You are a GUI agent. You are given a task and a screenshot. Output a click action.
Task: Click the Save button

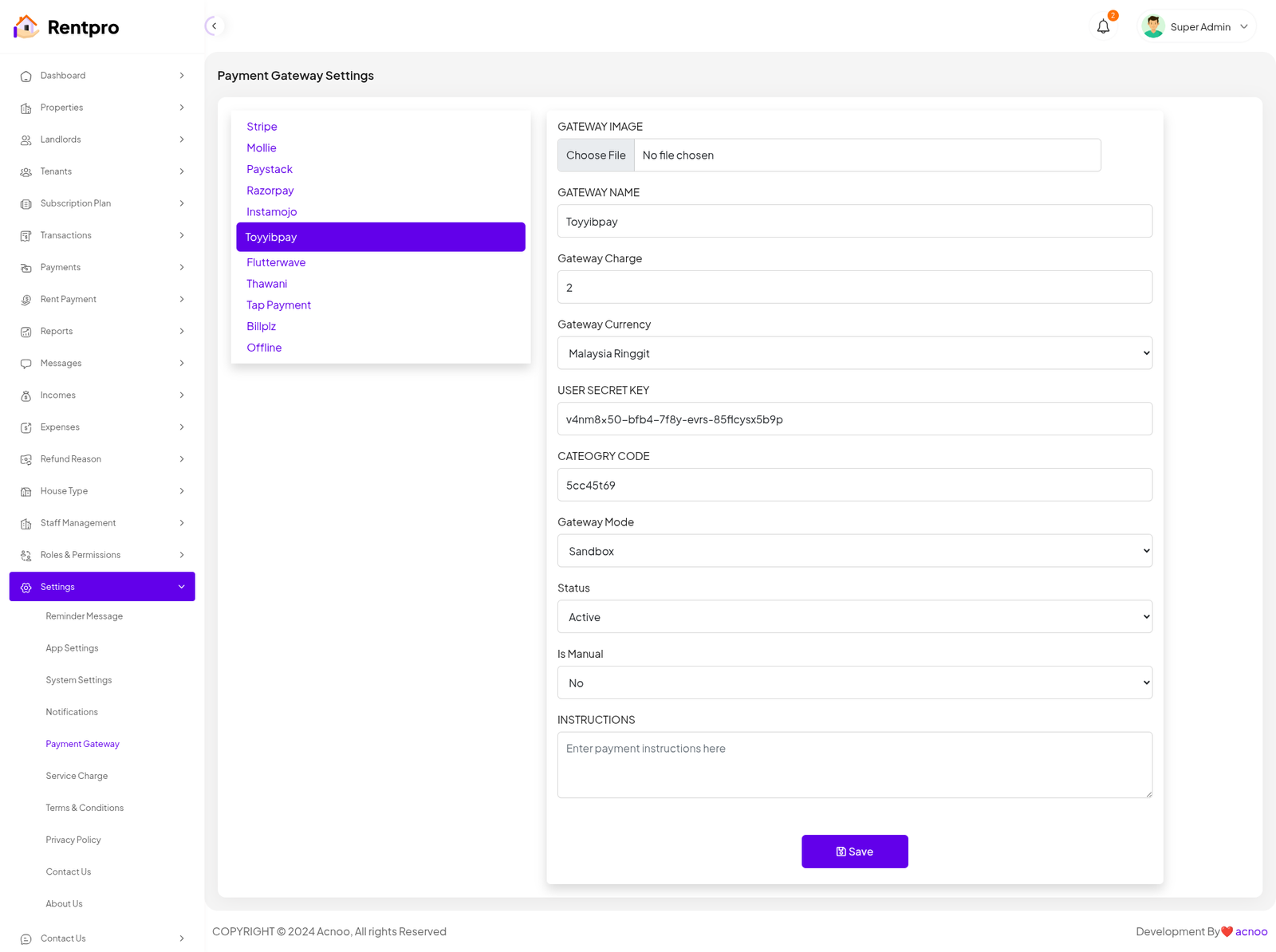click(854, 852)
